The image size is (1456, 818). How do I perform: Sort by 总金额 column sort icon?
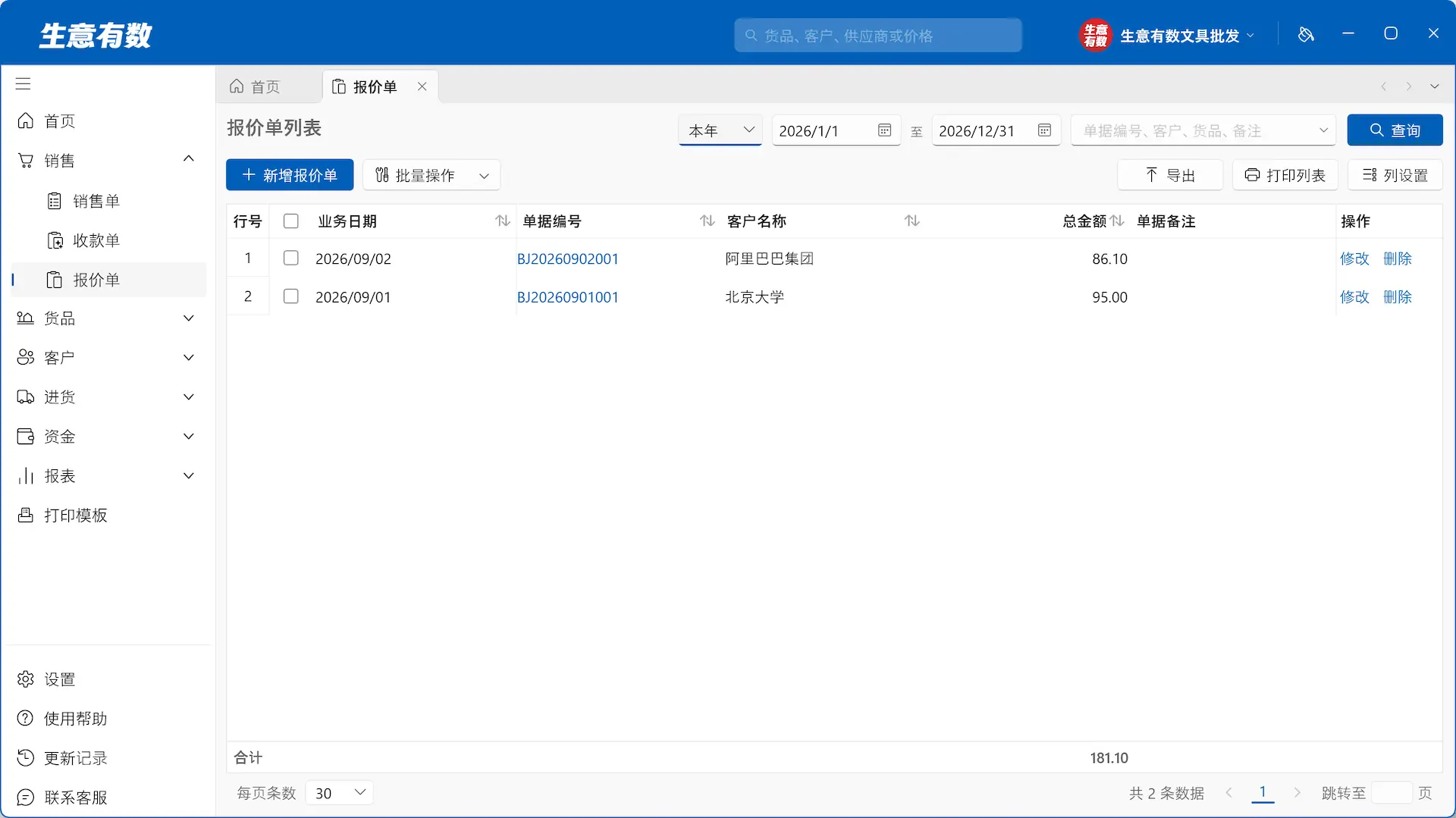(x=1117, y=221)
